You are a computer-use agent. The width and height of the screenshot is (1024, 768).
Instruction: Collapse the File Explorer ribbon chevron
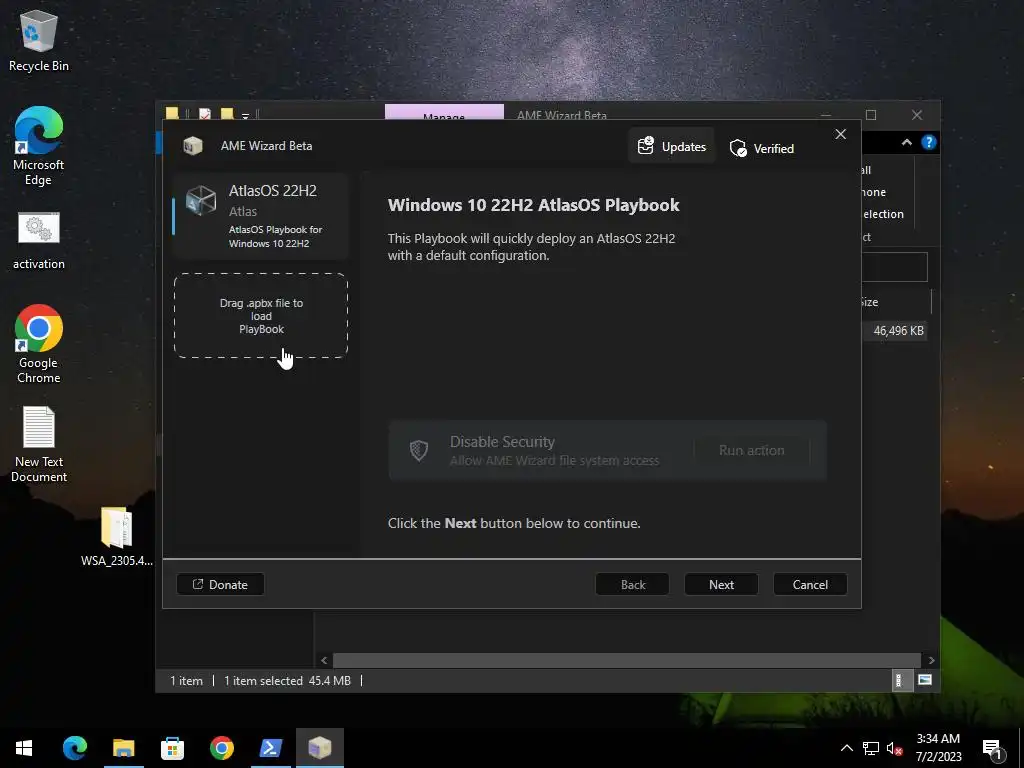point(906,142)
